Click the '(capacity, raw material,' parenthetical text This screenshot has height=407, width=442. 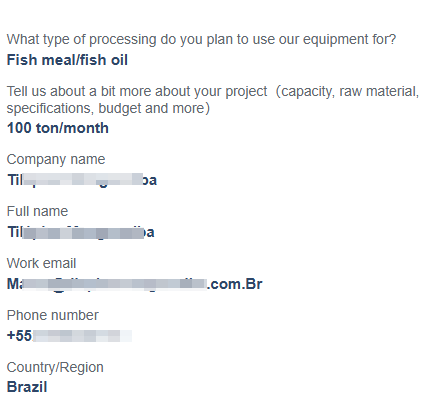347,92
